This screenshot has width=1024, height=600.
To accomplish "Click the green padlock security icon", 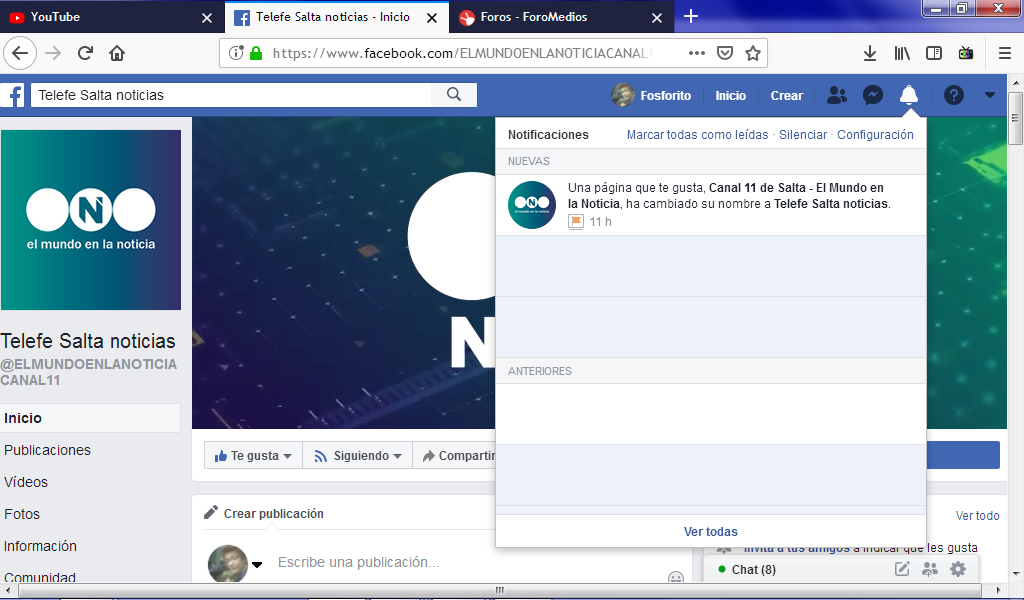I will tap(256, 53).
